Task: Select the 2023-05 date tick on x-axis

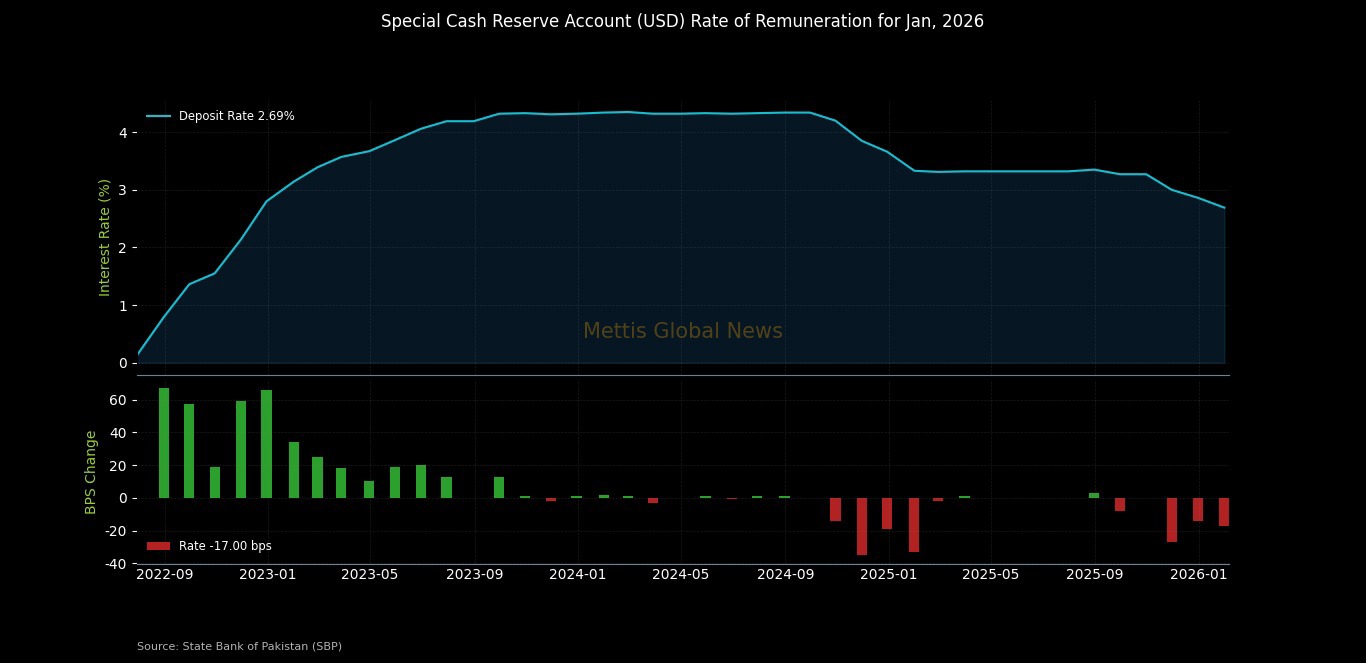Action: [x=371, y=574]
